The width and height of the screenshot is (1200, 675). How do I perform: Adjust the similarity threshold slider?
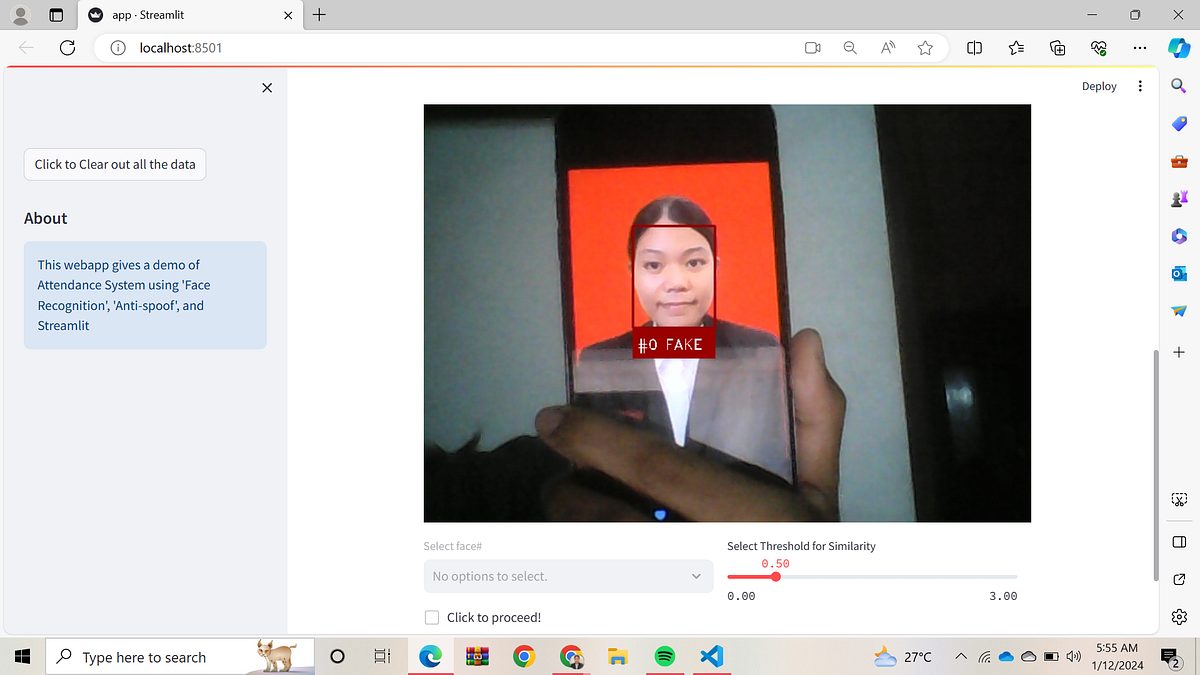tap(775, 577)
